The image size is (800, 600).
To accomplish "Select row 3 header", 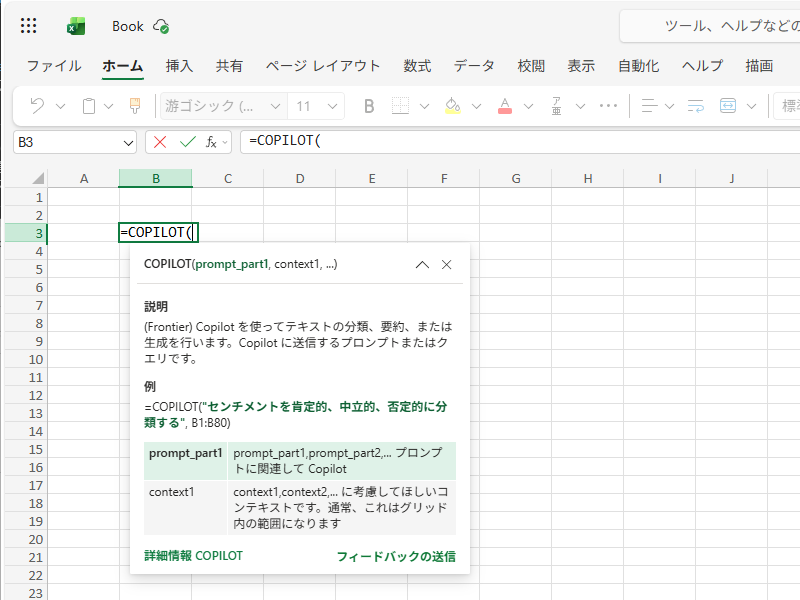I will tap(26, 233).
